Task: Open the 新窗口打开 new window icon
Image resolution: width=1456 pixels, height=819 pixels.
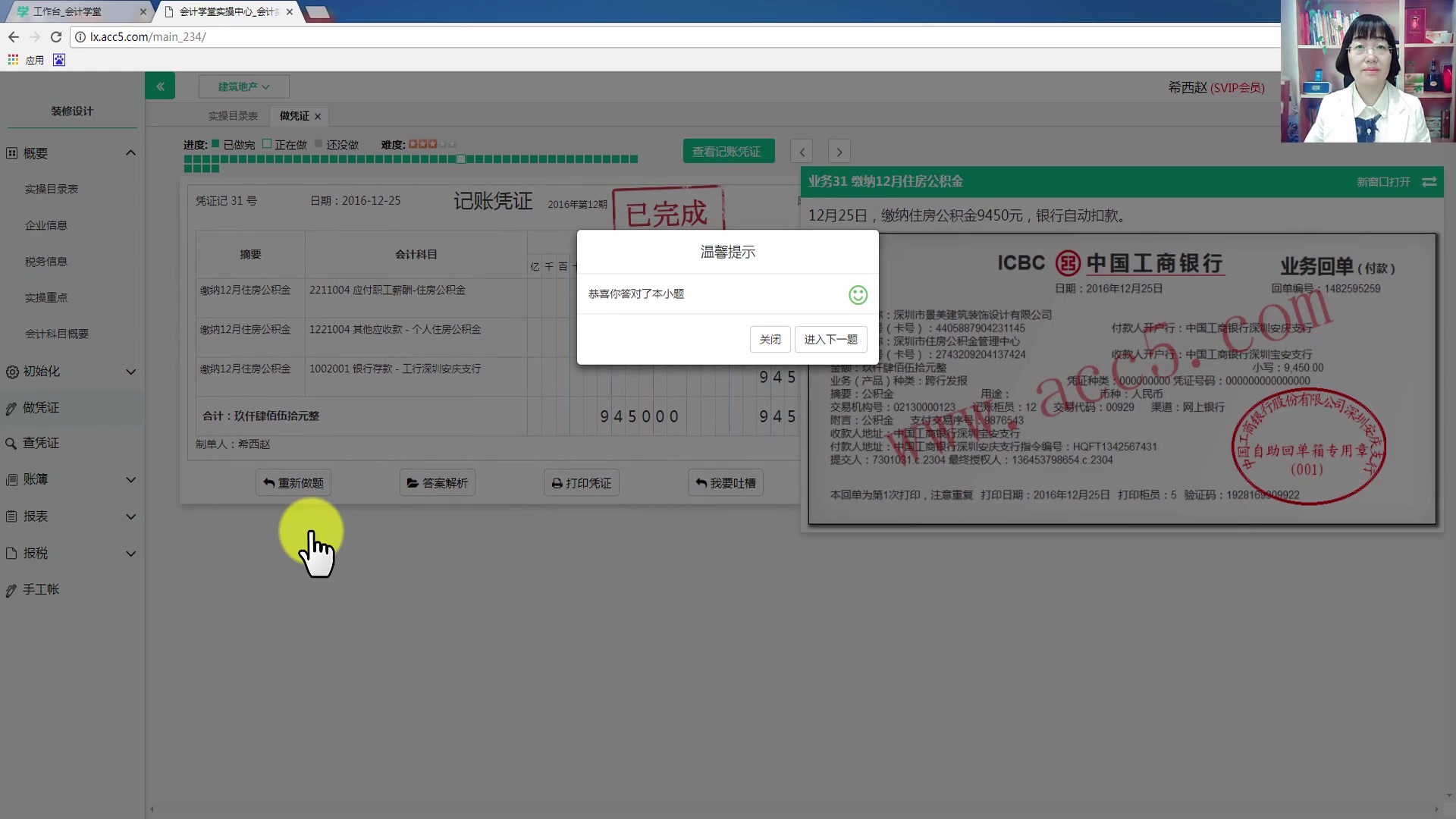Action: coord(1430,182)
